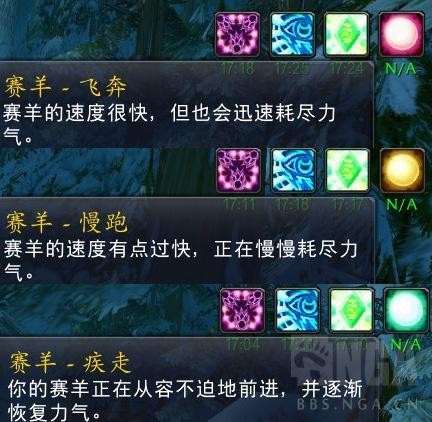Click purple ram icon in bottom row

[x=243, y=311]
